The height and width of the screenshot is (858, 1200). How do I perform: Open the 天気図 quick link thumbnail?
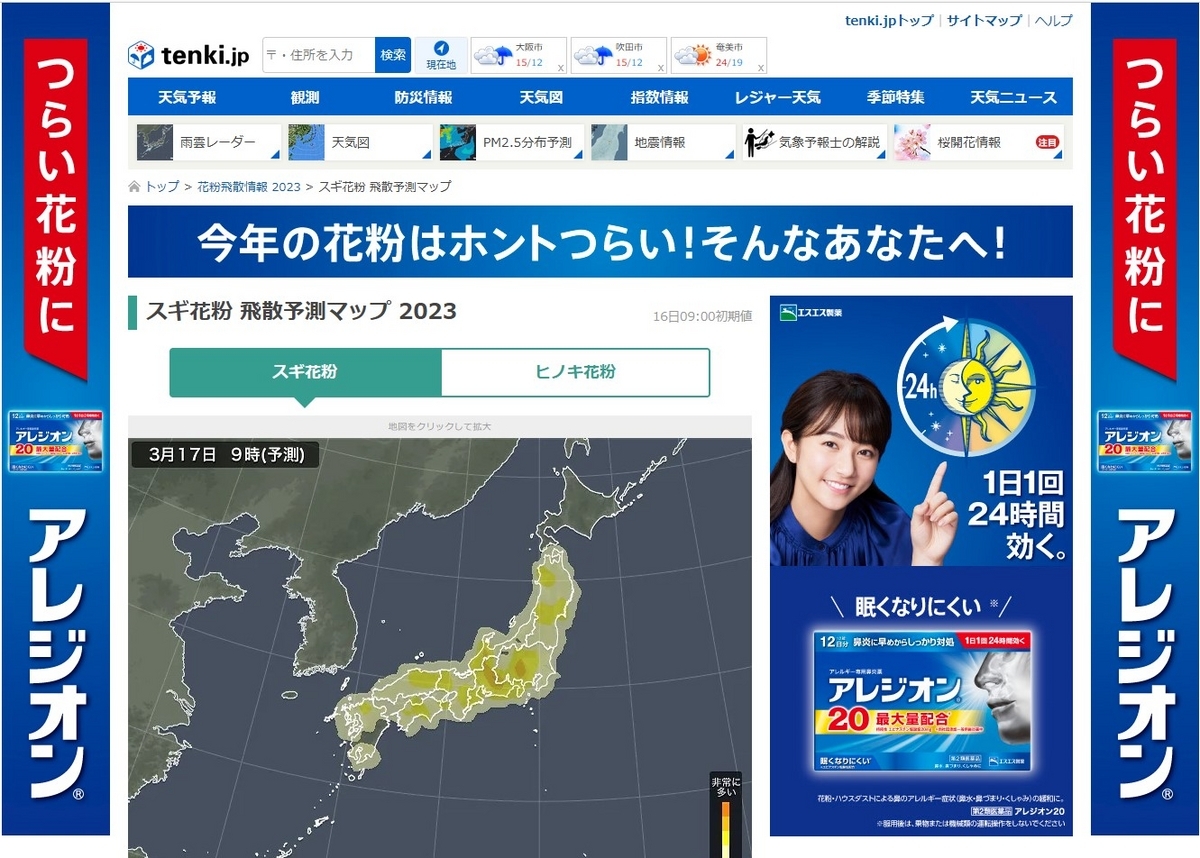(x=359, y=142)
